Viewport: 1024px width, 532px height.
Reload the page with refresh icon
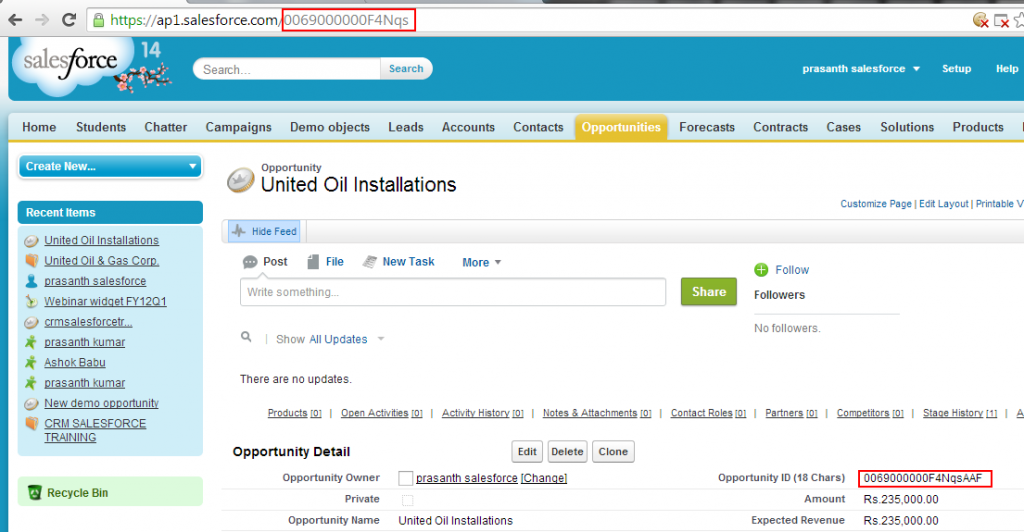click(x=69, y=20)
